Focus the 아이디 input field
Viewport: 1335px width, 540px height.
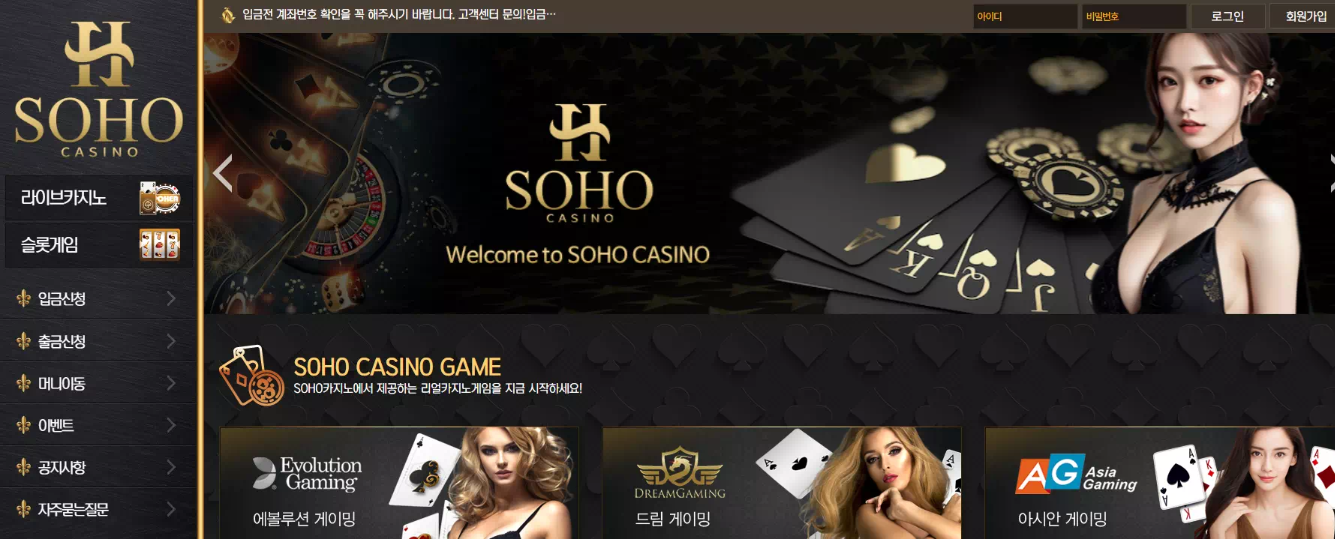[1025, 17]
